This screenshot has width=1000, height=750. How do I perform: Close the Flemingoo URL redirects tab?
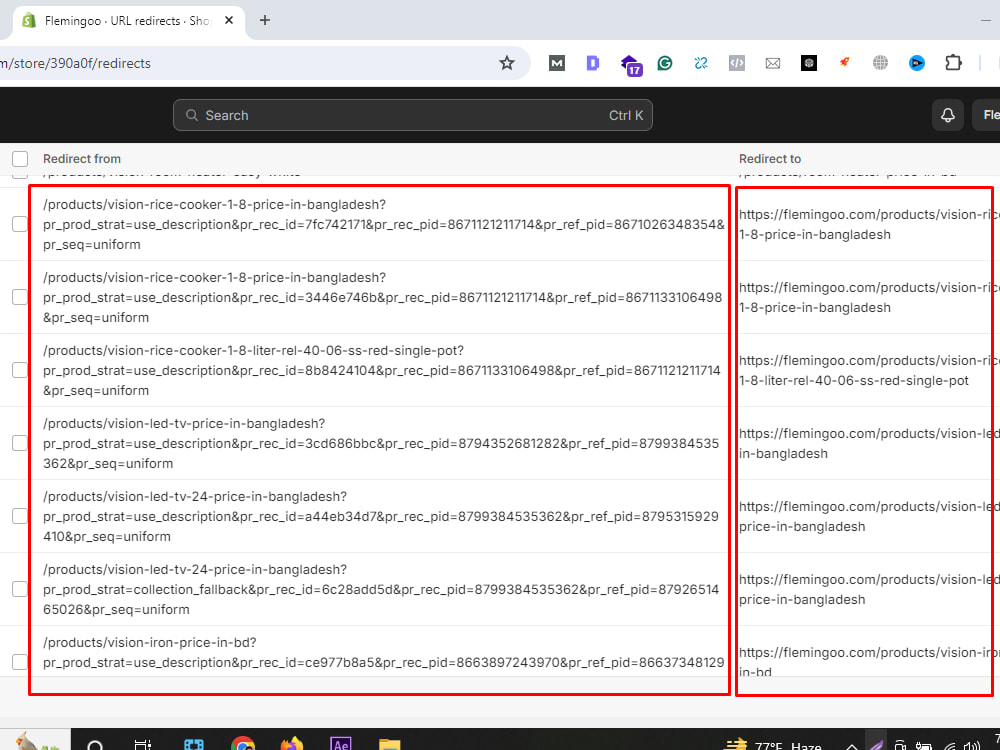229,20
